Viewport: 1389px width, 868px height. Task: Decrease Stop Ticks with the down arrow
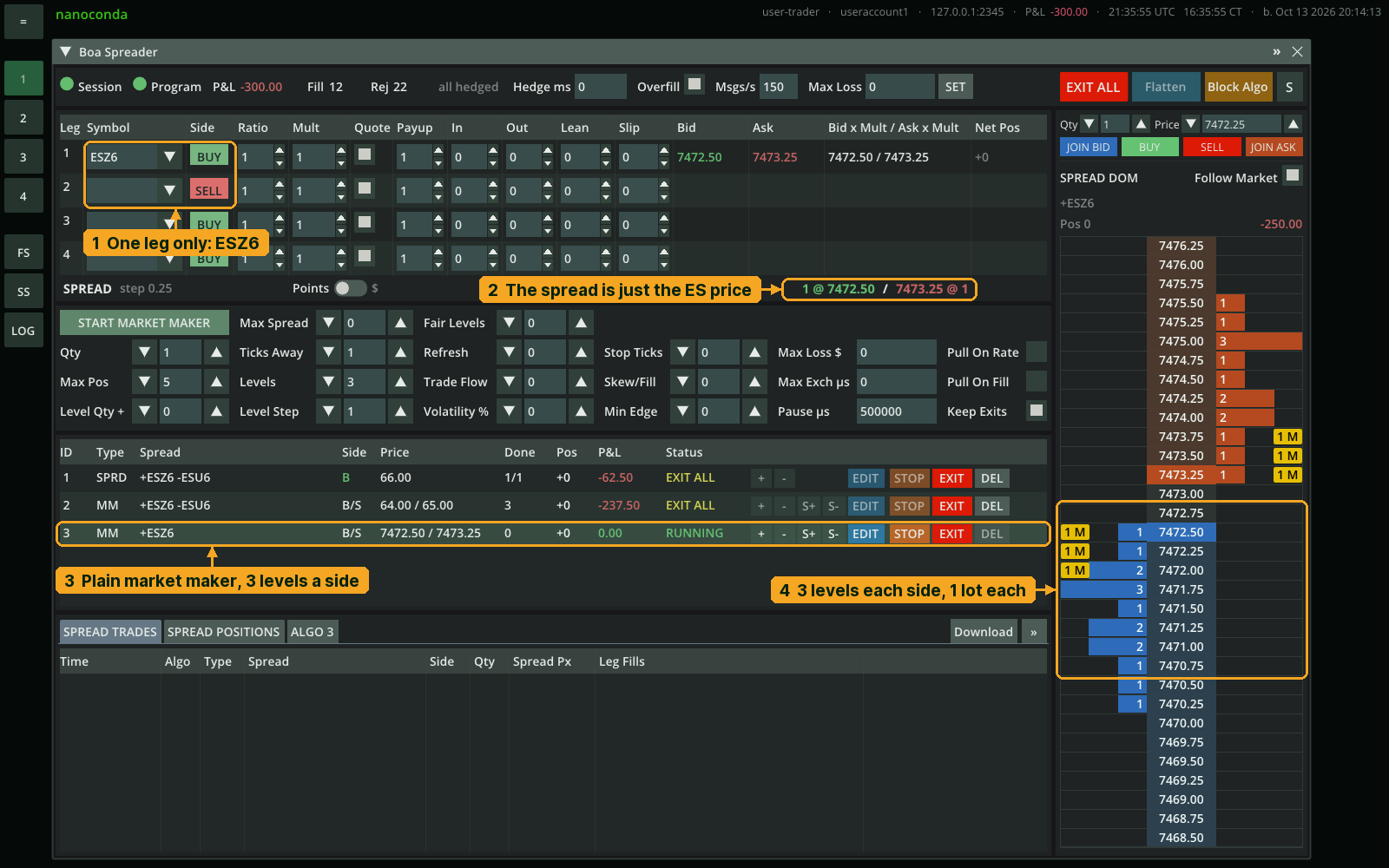[683, 352]
